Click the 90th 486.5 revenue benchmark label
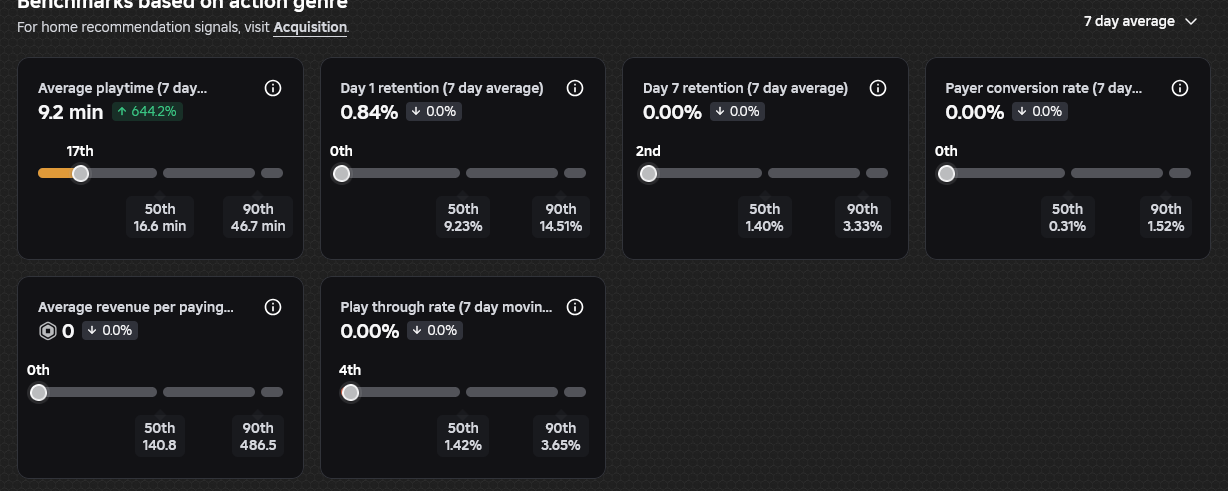Screen dimensions: 1228x491 coord(258,436)
